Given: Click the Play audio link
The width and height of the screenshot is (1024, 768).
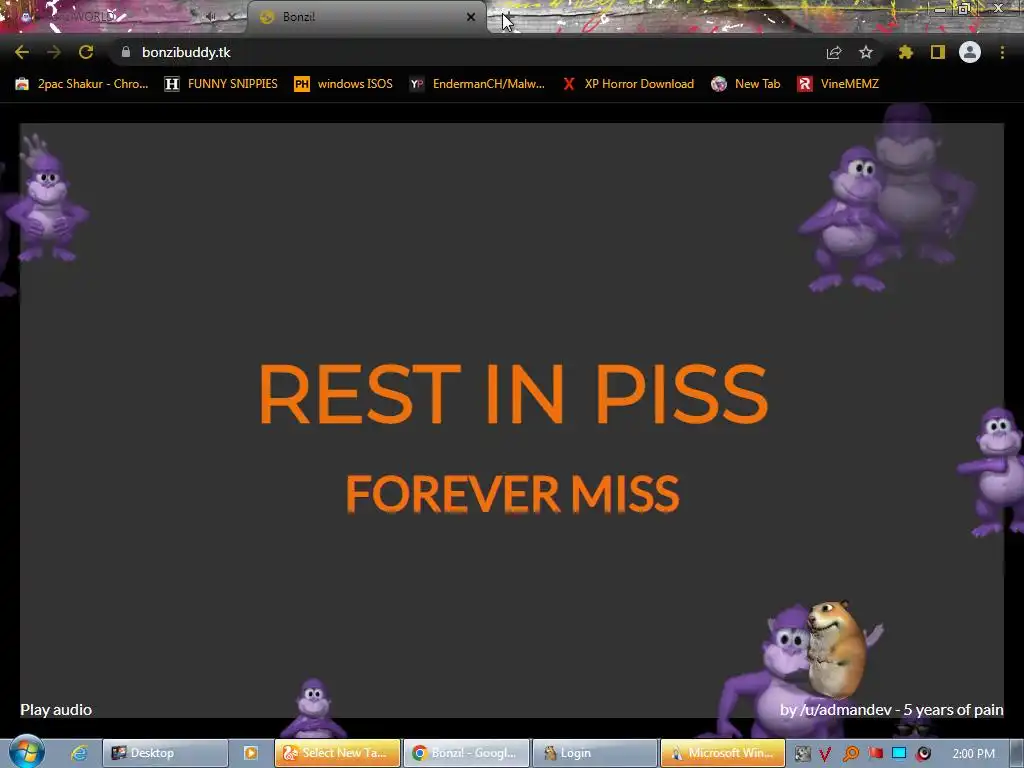Looking at the screenshot, I should click(56, 710).
